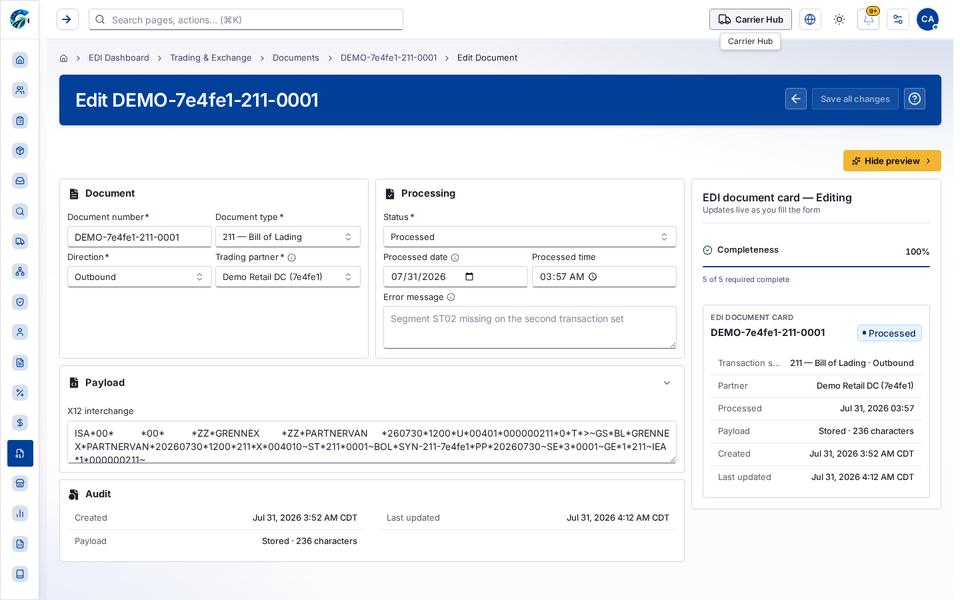
Task: Open the truck sidebar icon
Action: [20, 241]
